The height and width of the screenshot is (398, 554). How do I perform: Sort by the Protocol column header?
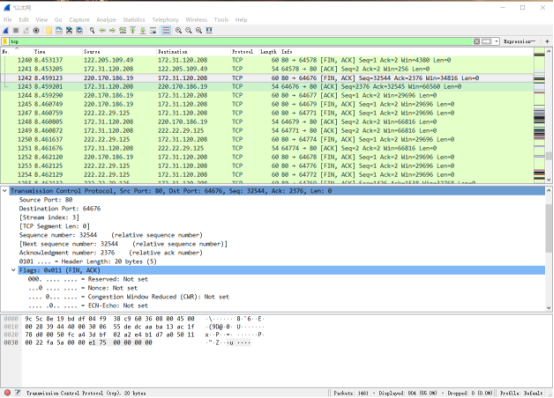244,52
